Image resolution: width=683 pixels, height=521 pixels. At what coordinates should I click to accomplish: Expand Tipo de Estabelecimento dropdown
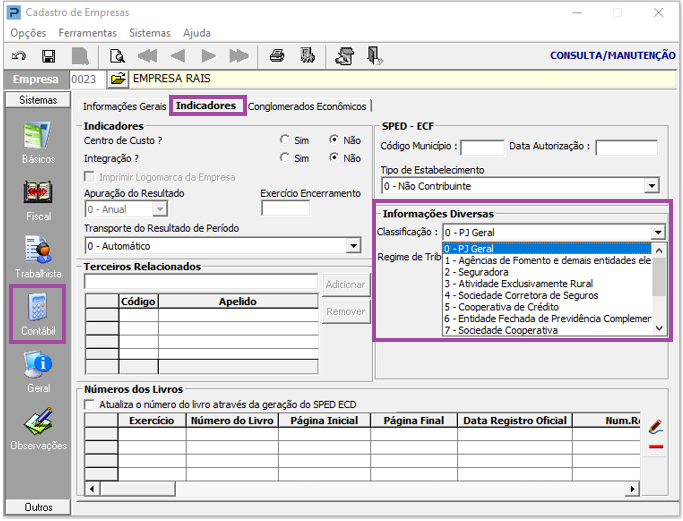[x=652, y=186]
